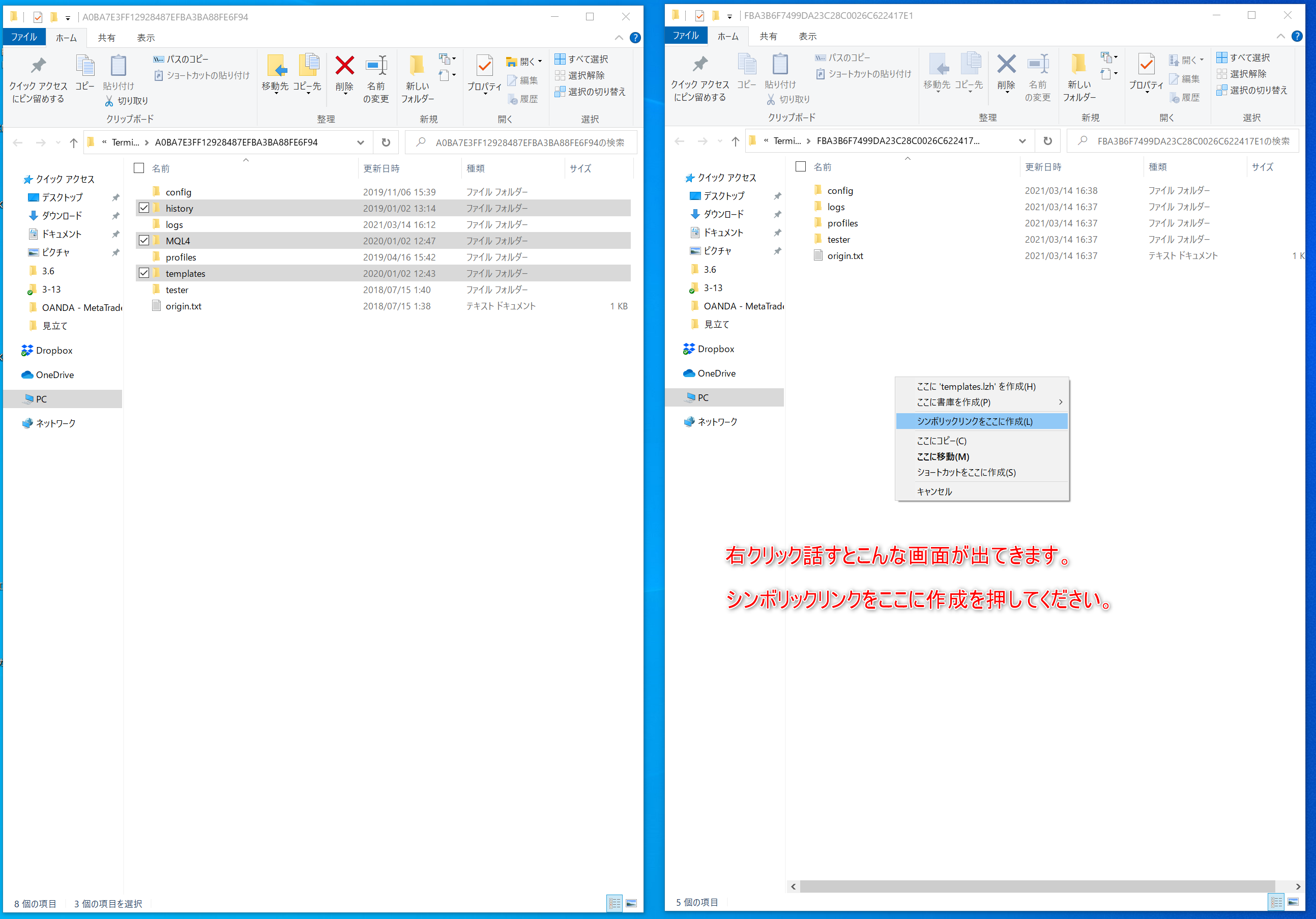This screenshot has height=919, width=1316.
Task: Click the up-arrow navigation icon in left window
Action: [x=73, y=143]
